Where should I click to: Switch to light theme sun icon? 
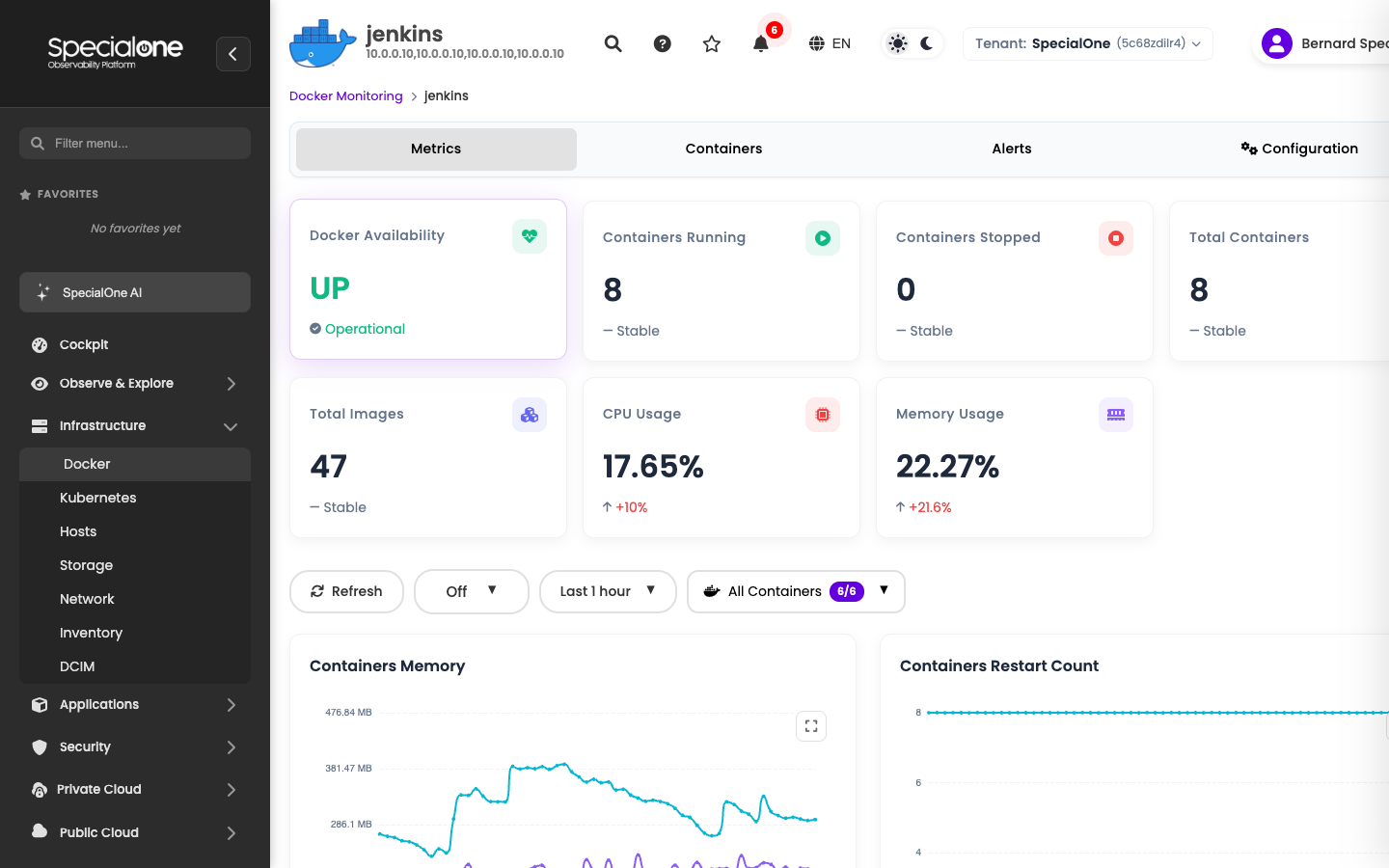click(x=898, y=43)
